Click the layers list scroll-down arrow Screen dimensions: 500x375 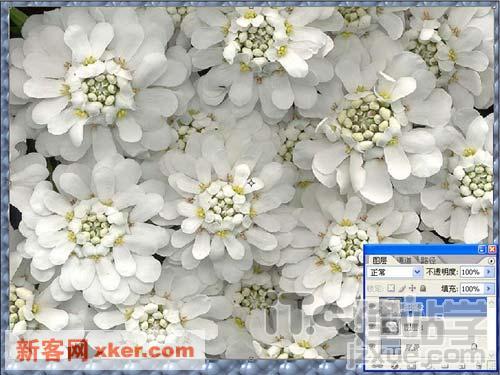click(491, 356)
